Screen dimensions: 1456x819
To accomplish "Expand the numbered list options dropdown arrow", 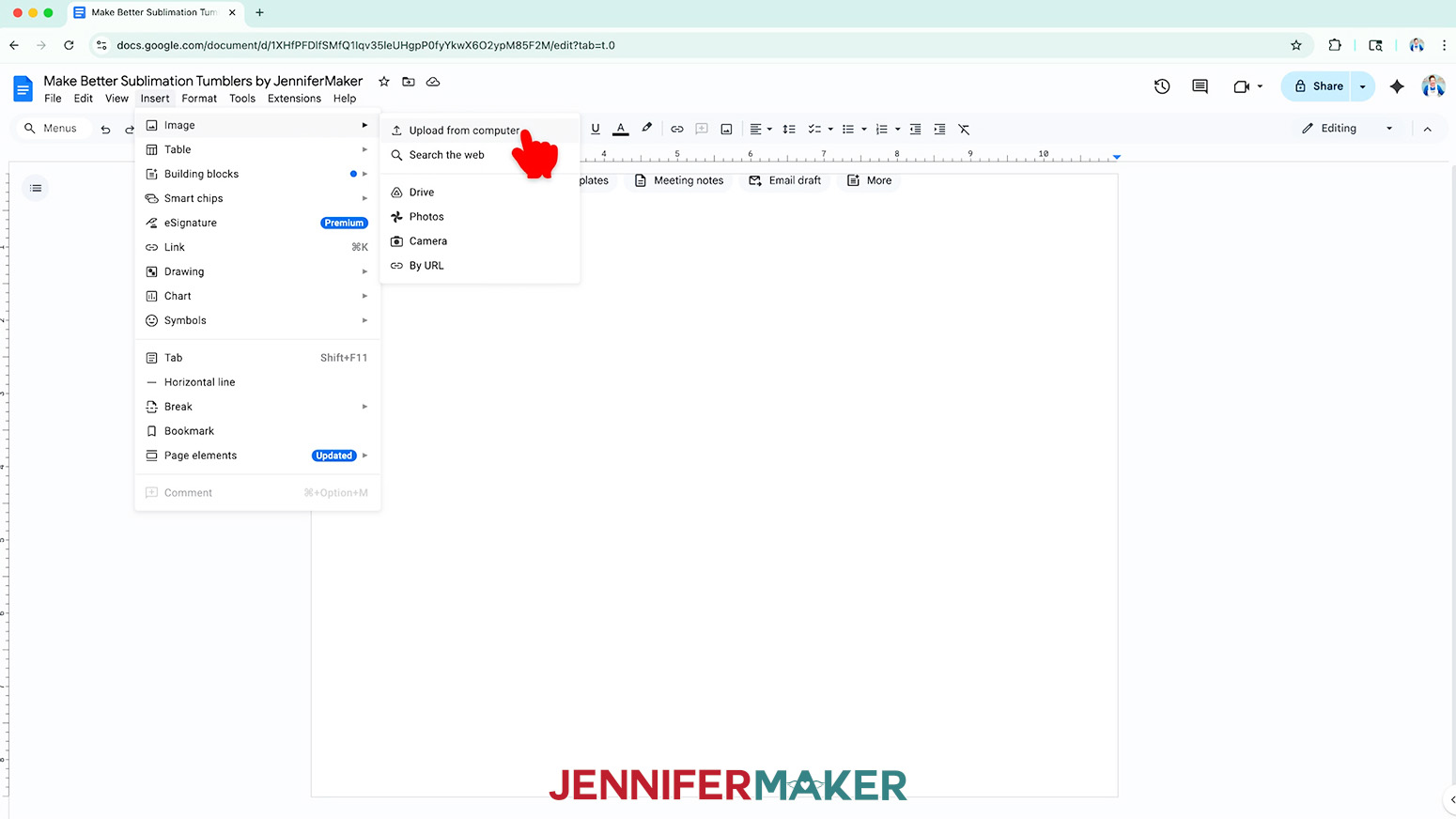I will (897, 129).
